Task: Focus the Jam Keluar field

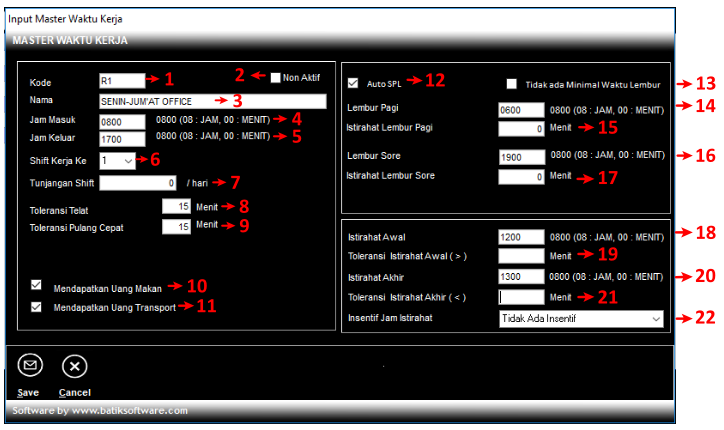Action: [123, 139]
